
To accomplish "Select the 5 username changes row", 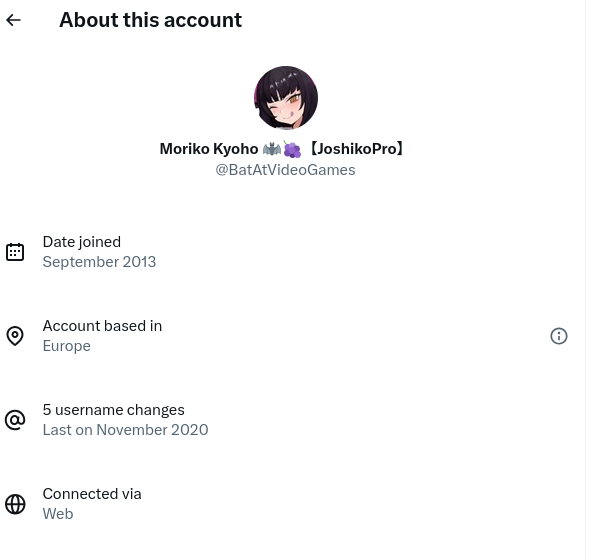I will tap(113, 410).
